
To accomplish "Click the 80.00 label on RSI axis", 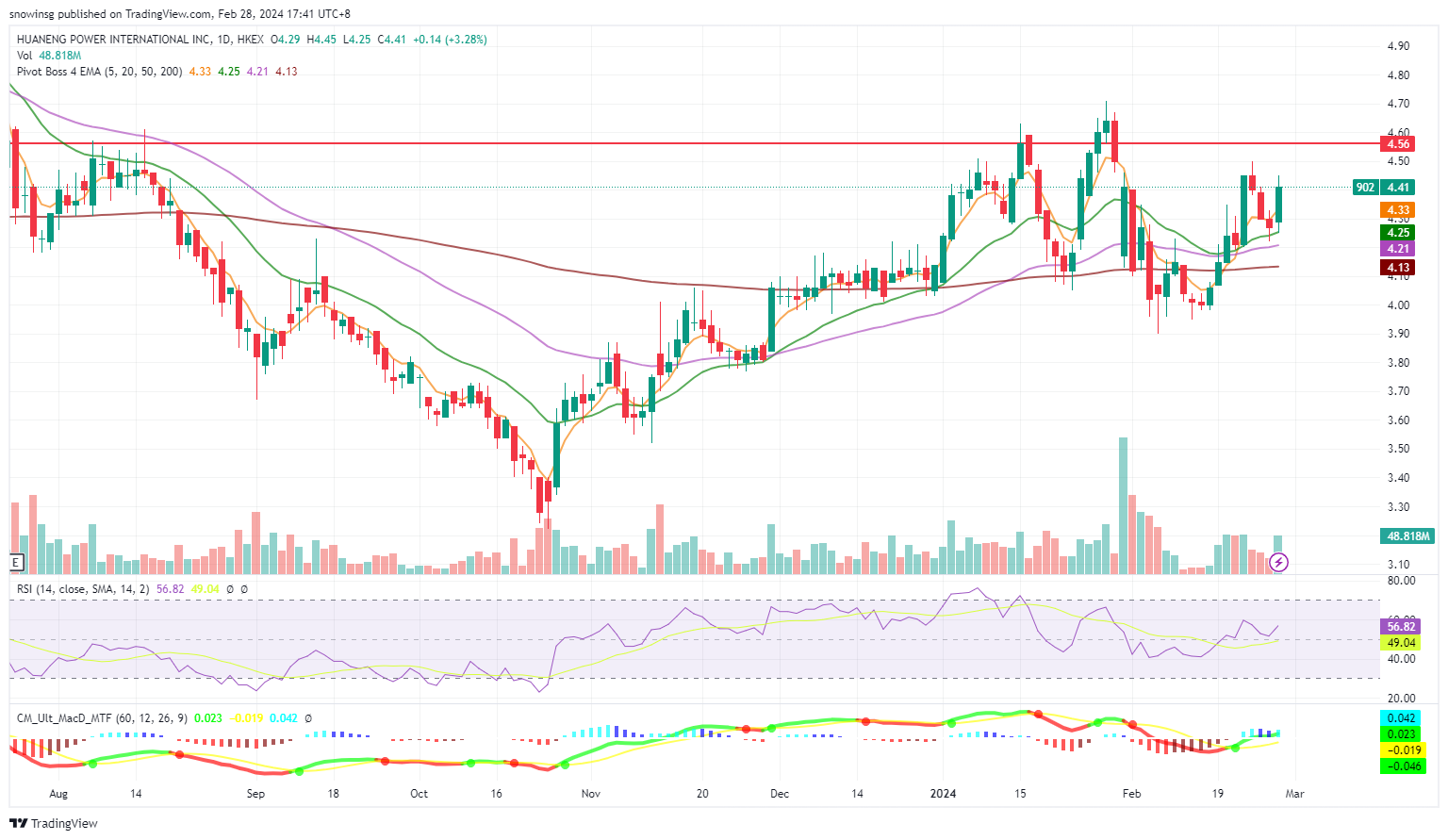I will (1401, 581).
